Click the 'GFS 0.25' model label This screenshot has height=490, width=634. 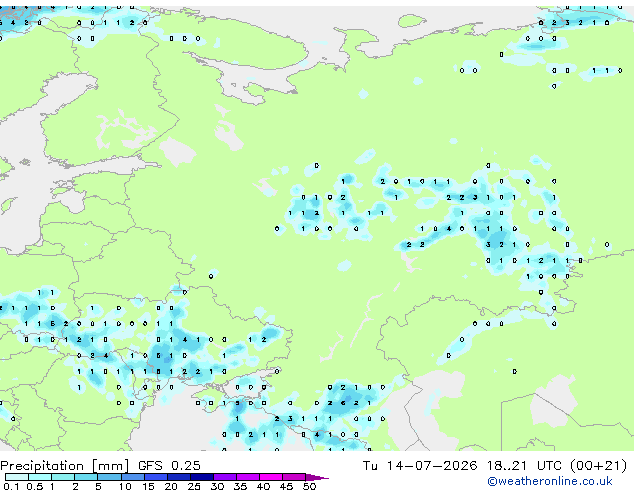169,466
